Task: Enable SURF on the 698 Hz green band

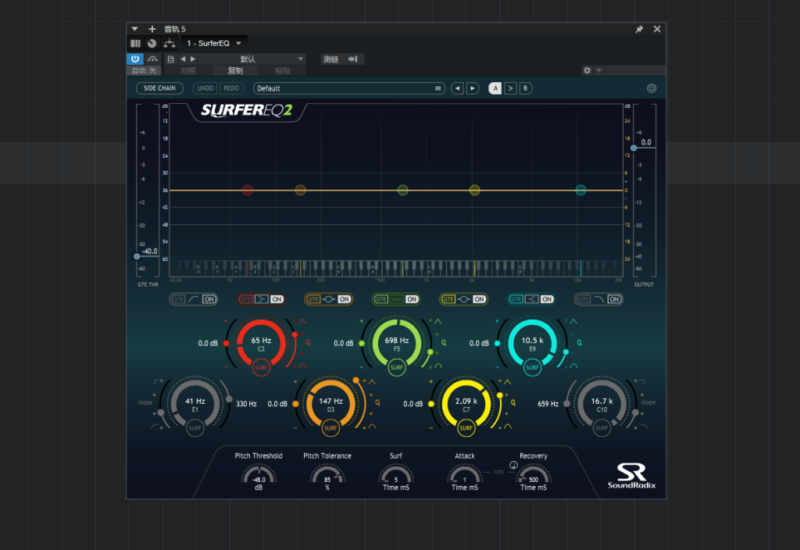Action: pos(396,367)
